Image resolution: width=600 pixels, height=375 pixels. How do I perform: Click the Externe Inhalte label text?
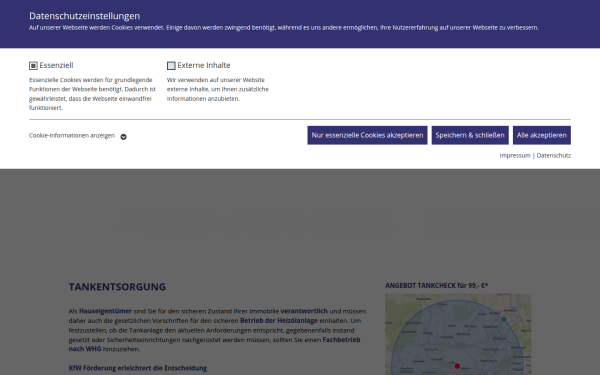tap(204, 65)
